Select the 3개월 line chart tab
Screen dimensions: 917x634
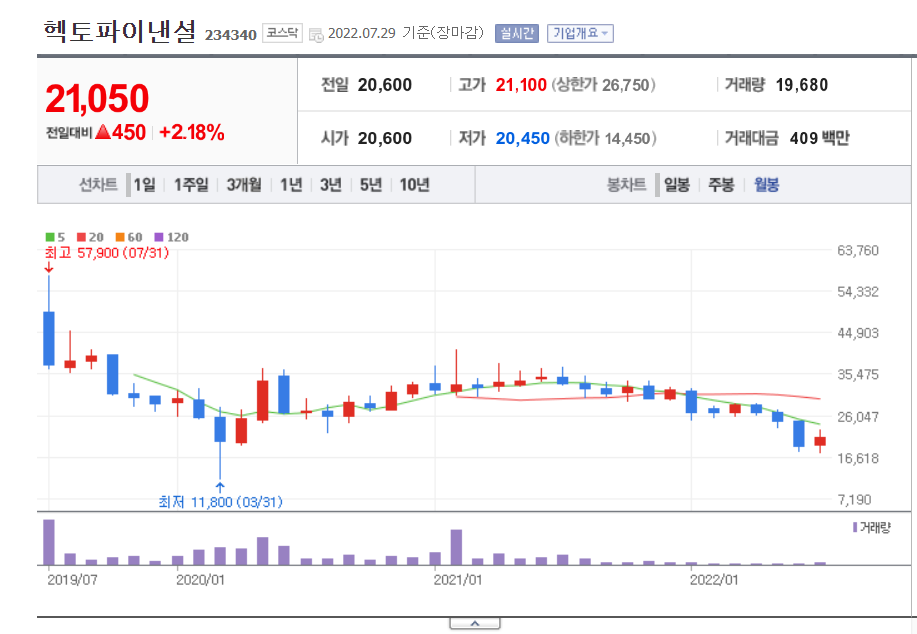click(244, 185)
